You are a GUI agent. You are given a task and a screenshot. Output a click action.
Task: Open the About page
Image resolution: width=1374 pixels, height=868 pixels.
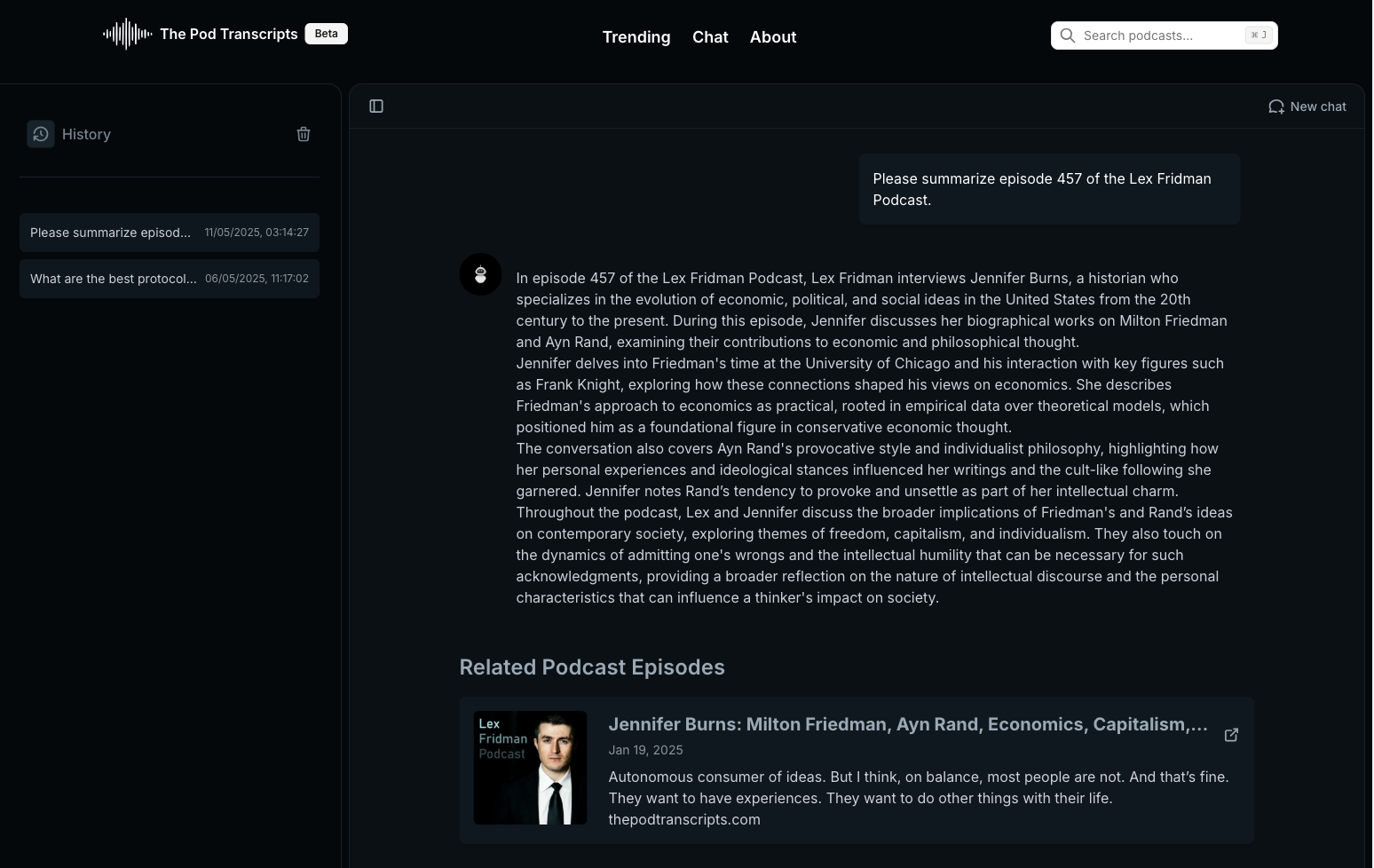click(773, 37)
